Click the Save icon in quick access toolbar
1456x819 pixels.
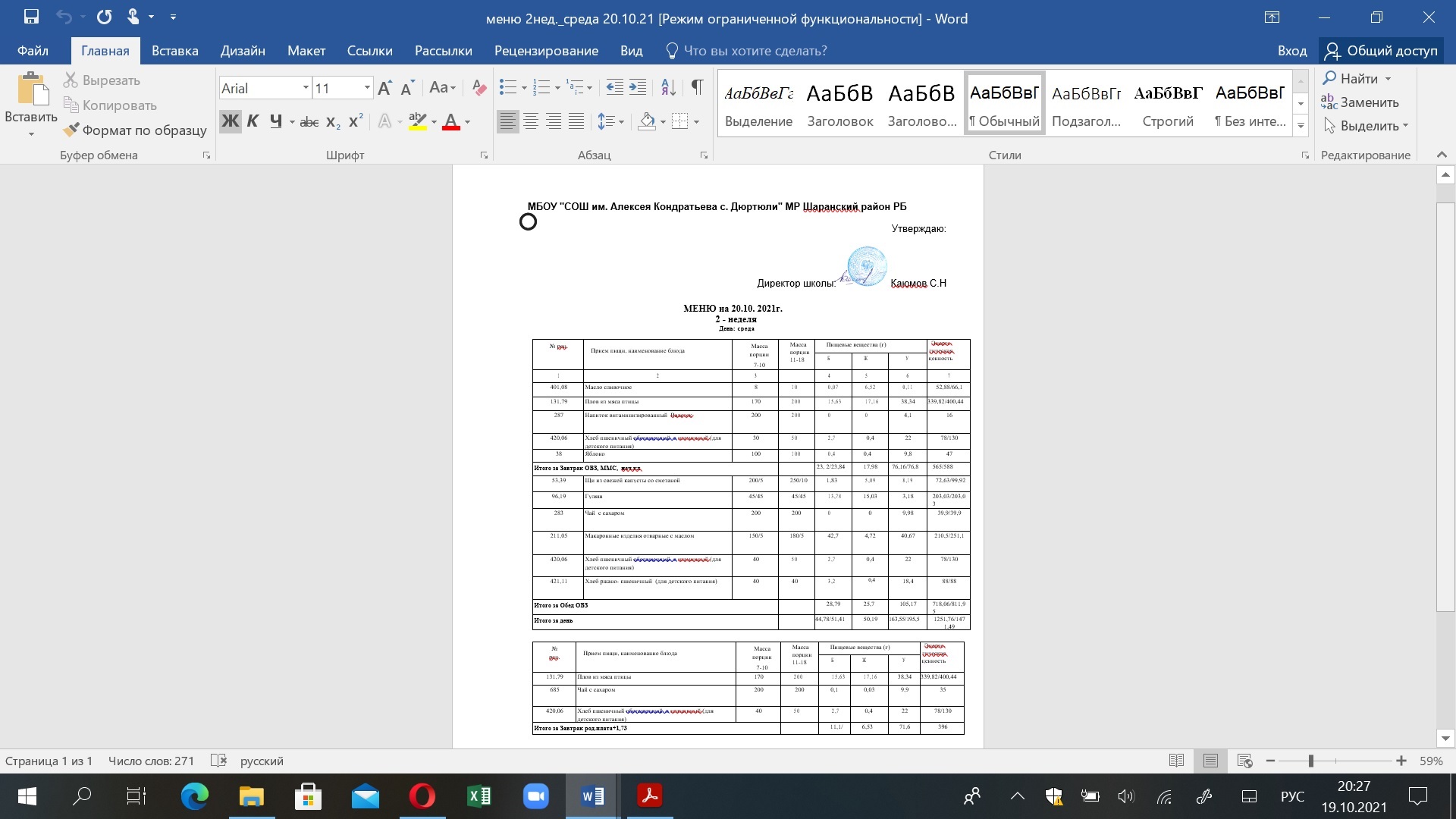31,17
